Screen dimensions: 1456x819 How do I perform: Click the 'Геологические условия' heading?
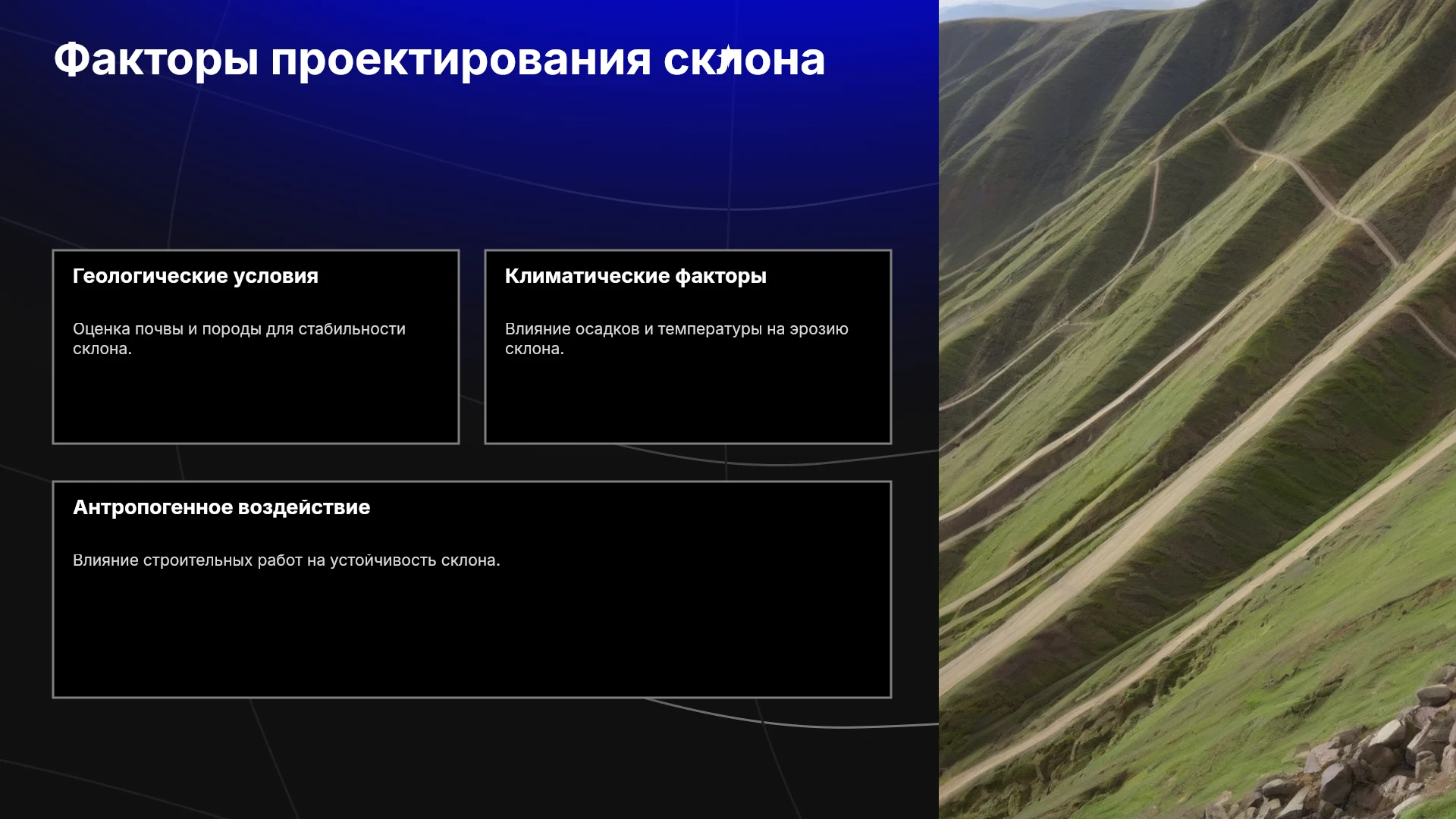pos(196,276)
